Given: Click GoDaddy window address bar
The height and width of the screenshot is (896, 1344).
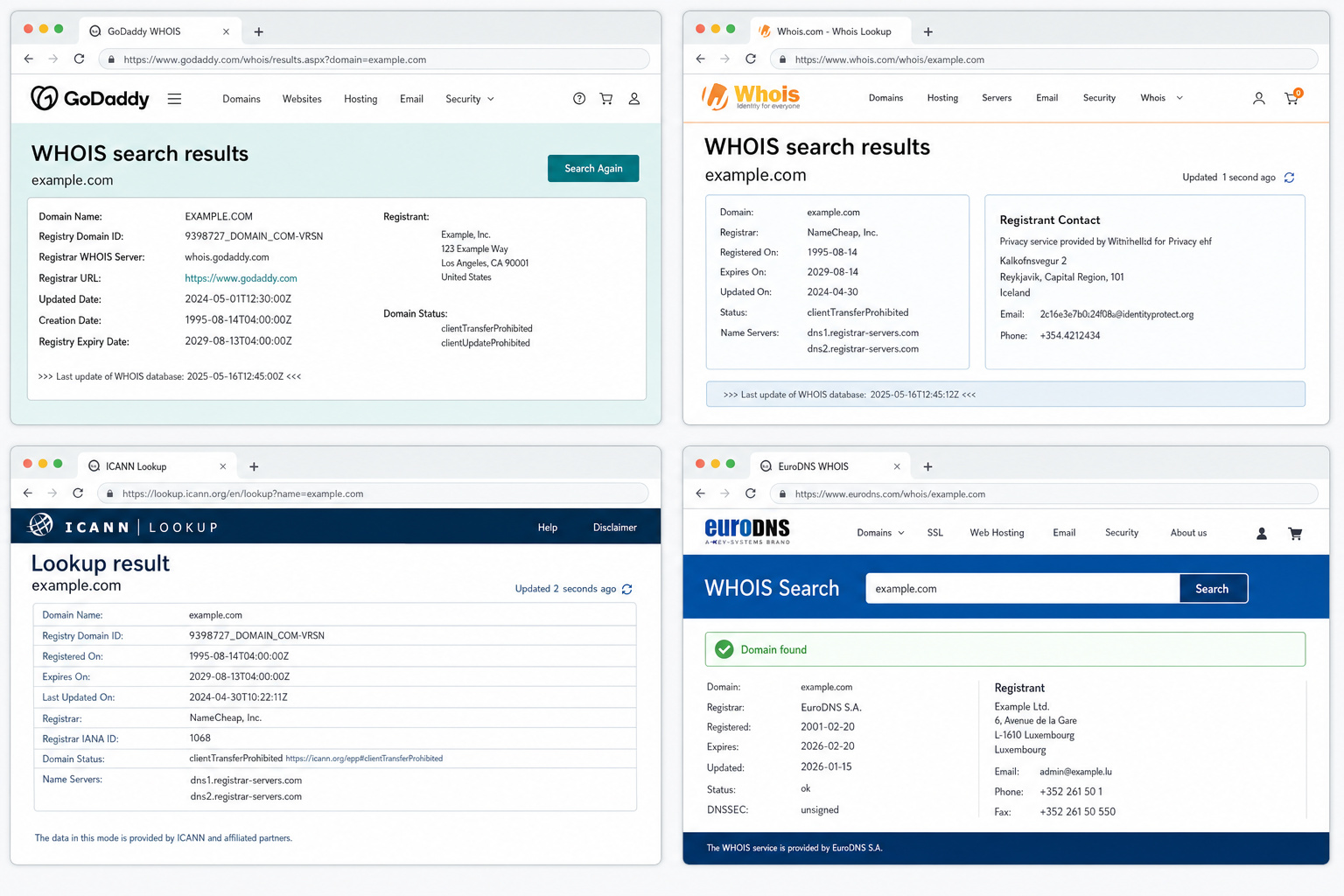Looking at the screenshot, I should point(374,59).
